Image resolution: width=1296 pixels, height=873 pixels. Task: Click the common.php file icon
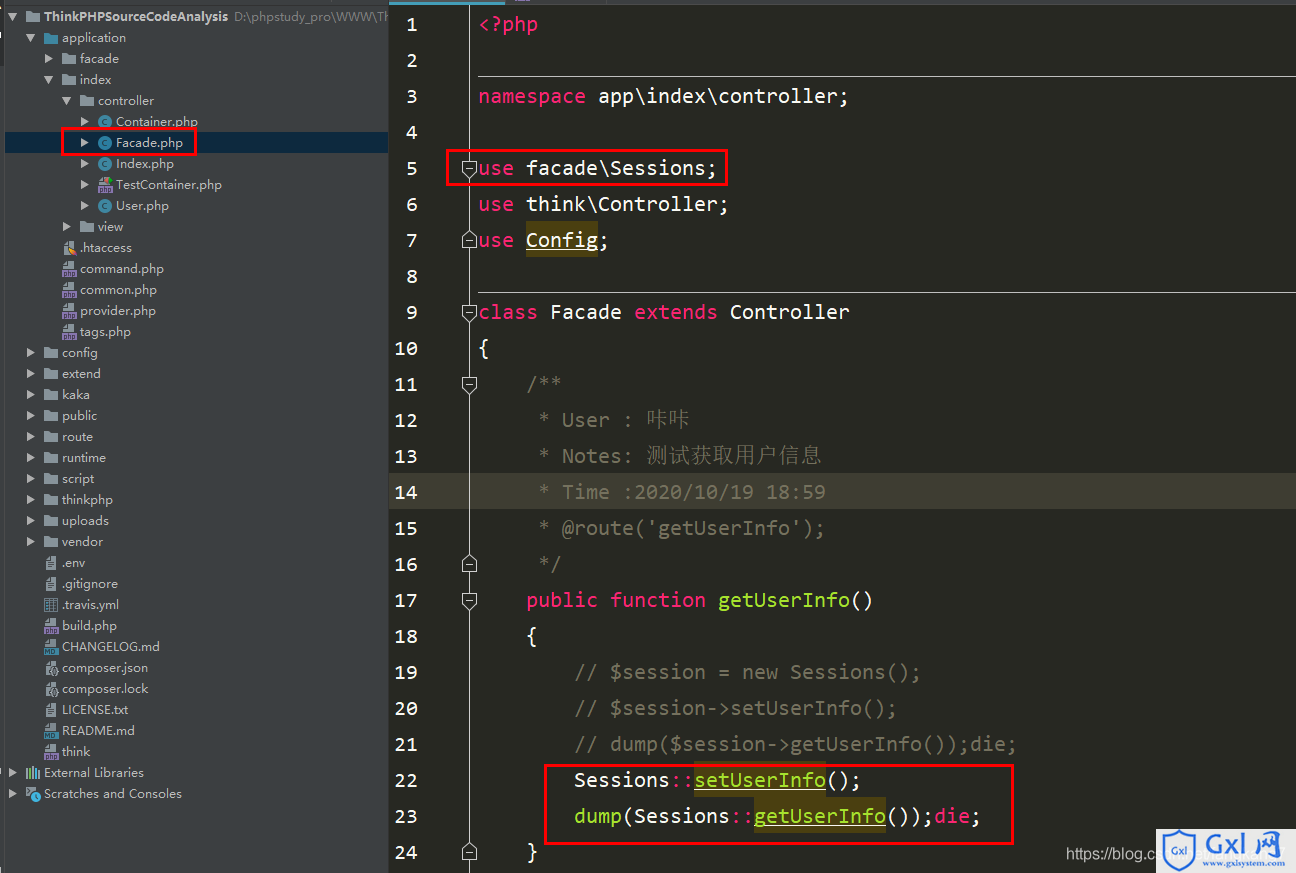point(69,290)
